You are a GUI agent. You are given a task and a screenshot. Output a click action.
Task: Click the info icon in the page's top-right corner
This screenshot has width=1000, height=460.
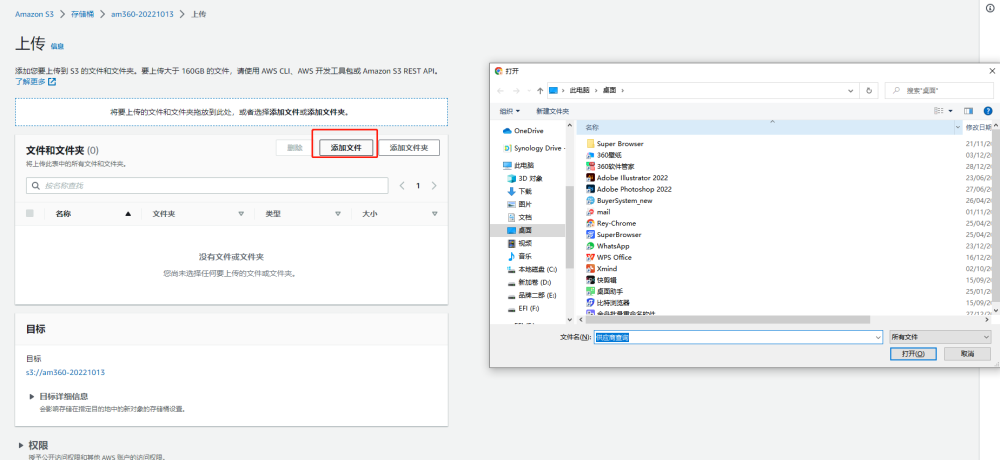990,8
